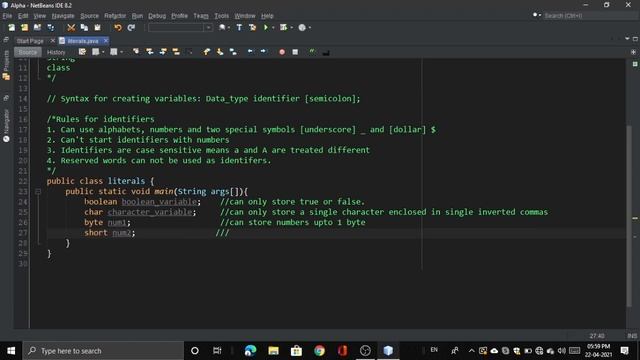Click the Build Project hammer icon

tap(239, 28)
